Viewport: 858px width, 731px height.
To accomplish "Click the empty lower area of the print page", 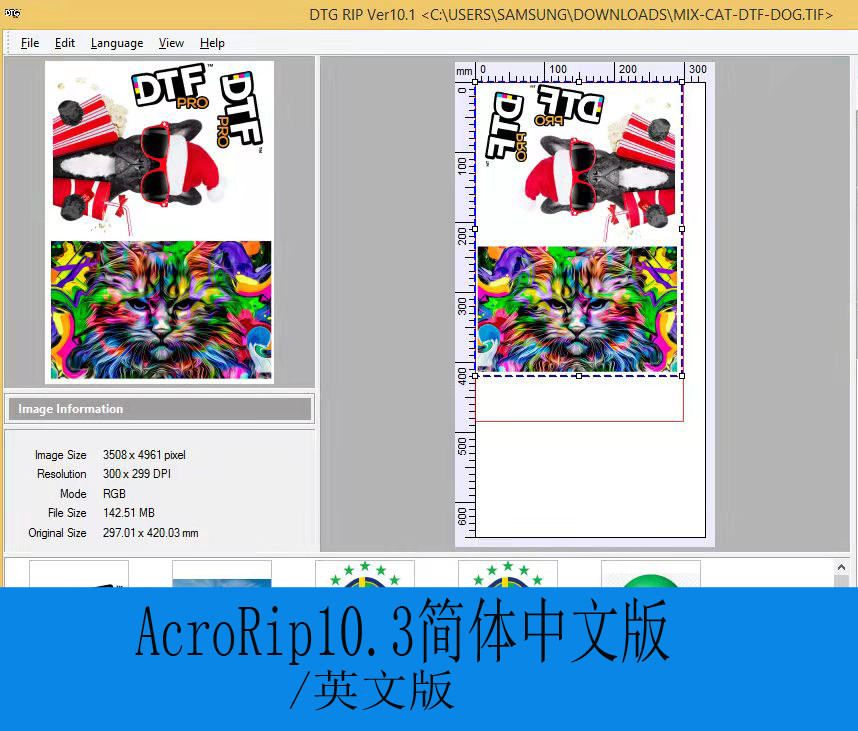I will click(580, 470).
